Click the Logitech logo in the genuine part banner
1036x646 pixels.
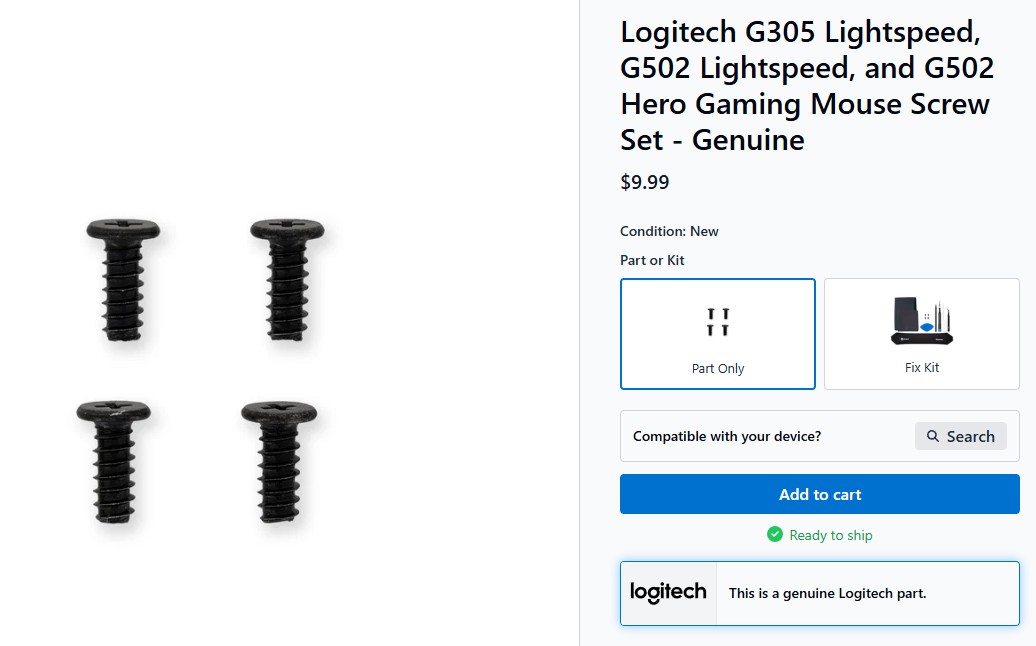coord(668,592)
